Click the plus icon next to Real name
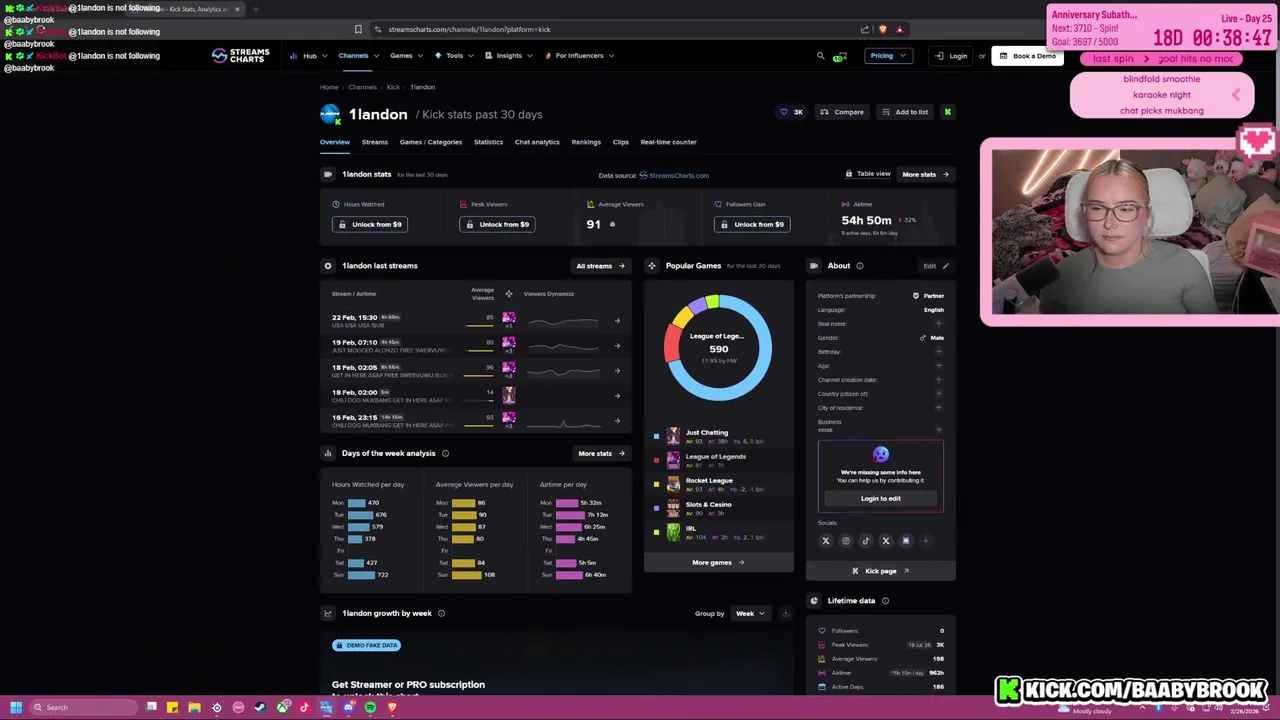The image size is (1280, 720). 938,324
